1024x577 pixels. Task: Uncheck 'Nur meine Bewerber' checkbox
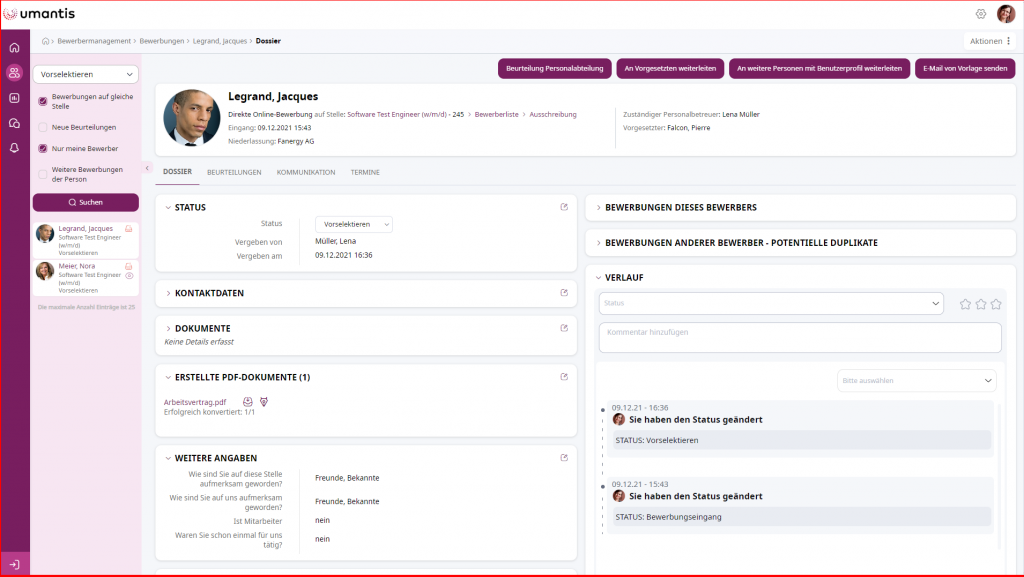(42, 148)
